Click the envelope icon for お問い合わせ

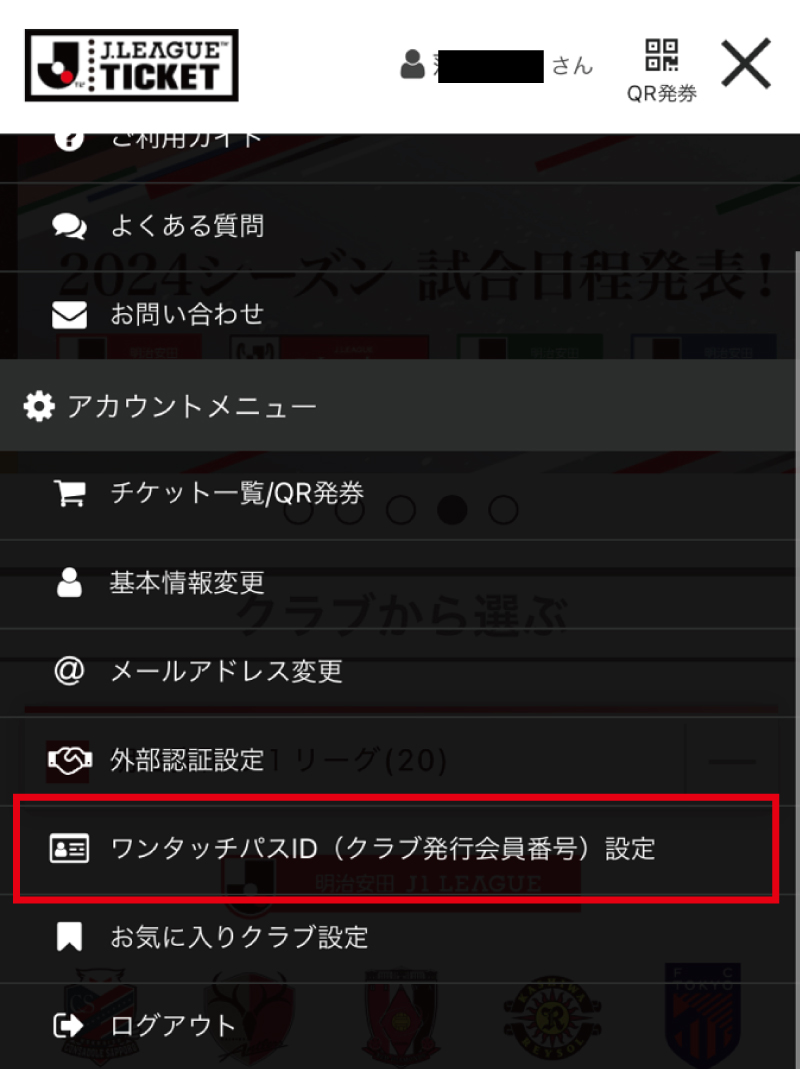point(70,315)
